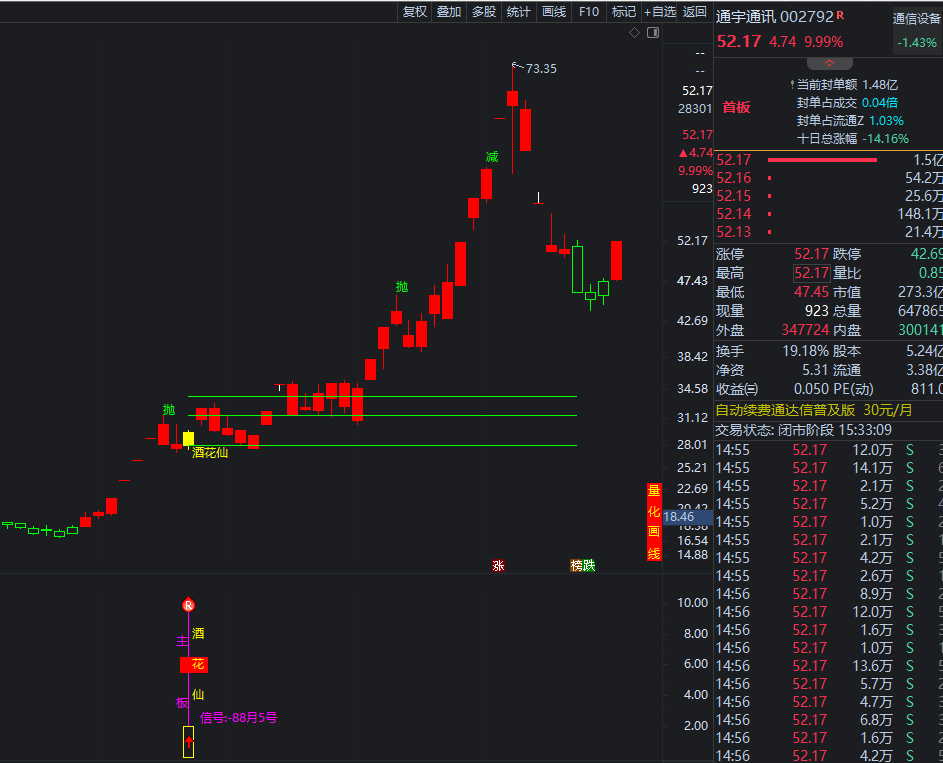
Task: Add stock to watchlist with +自选
Action: click(659, 12)
